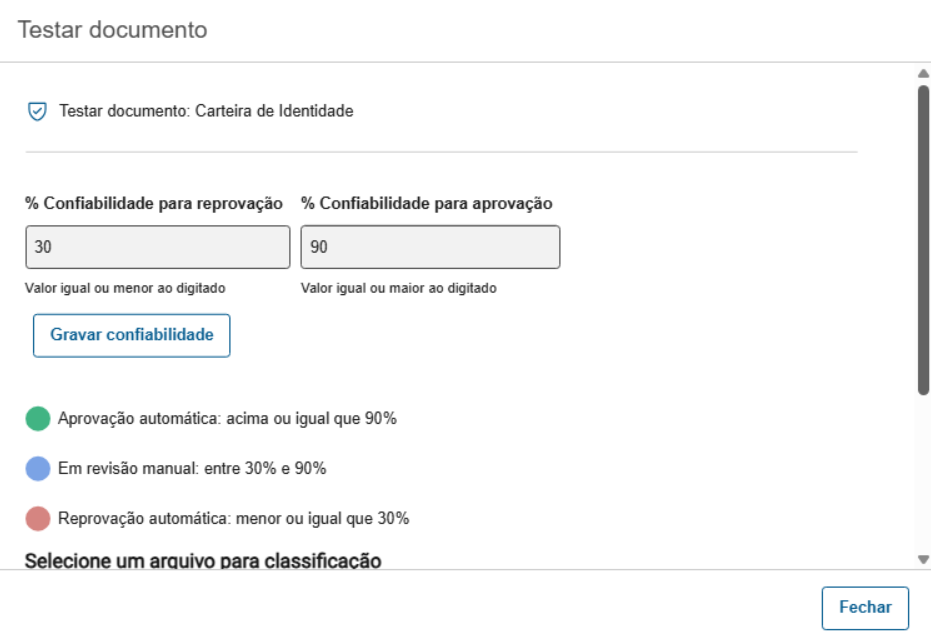This screenshot has width=931, height=641.
Task: Click the Testar documento dialog title
Action: [x=112, y=30]
